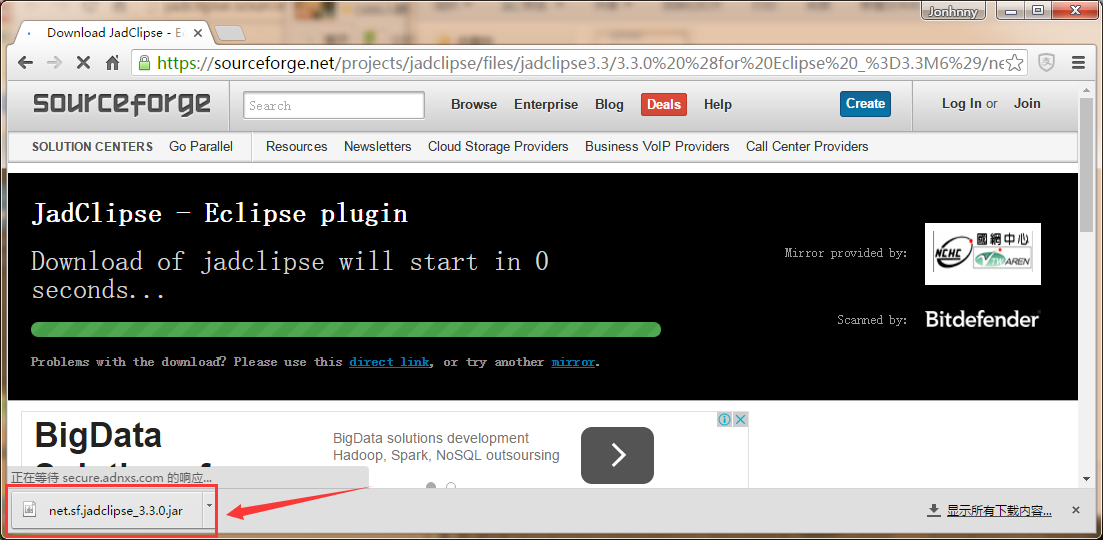Click the green padlock security icon
1103x540 pixels.
(144, 63)
